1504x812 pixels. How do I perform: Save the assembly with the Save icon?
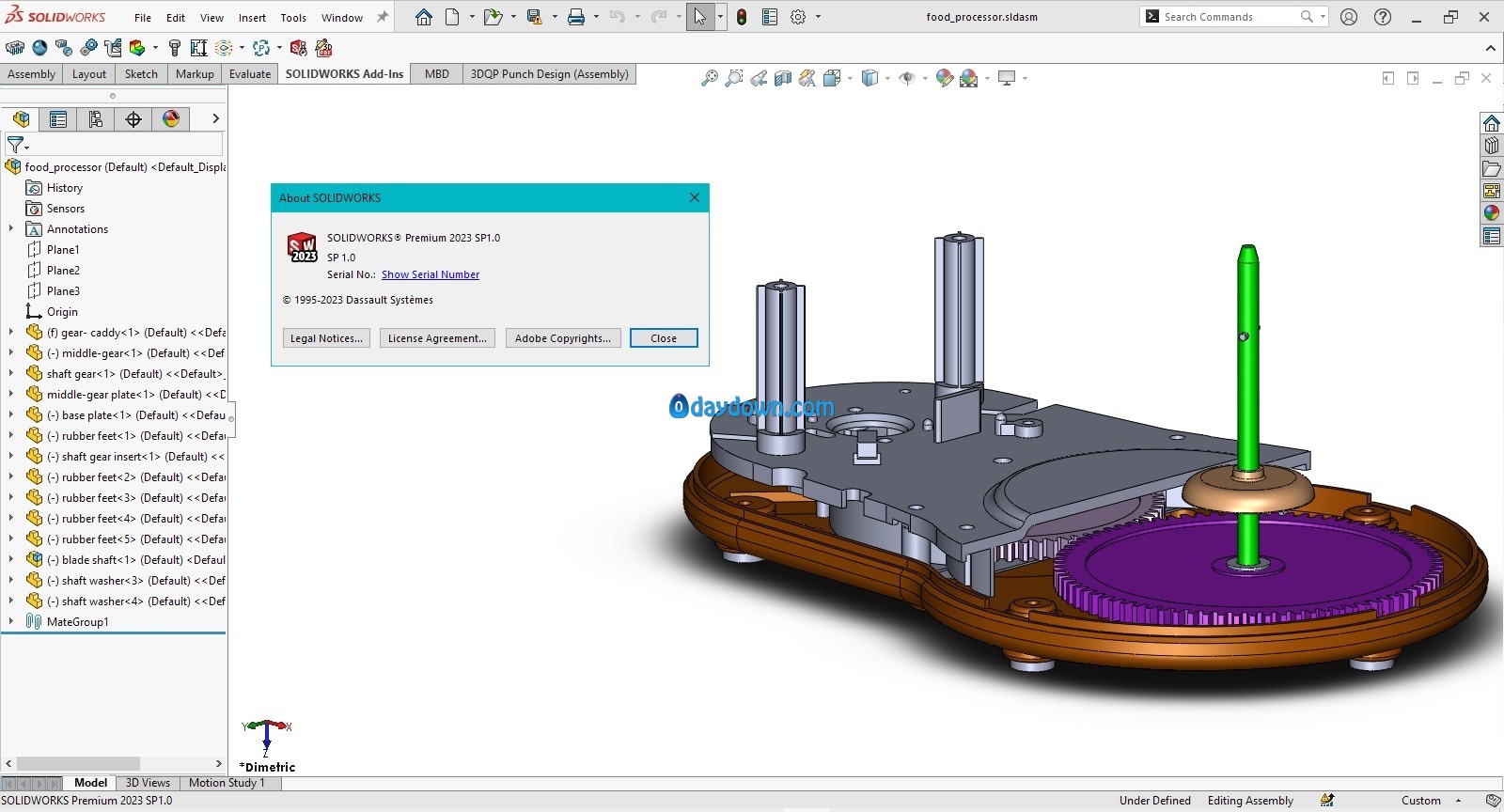[x=534, y=17]
